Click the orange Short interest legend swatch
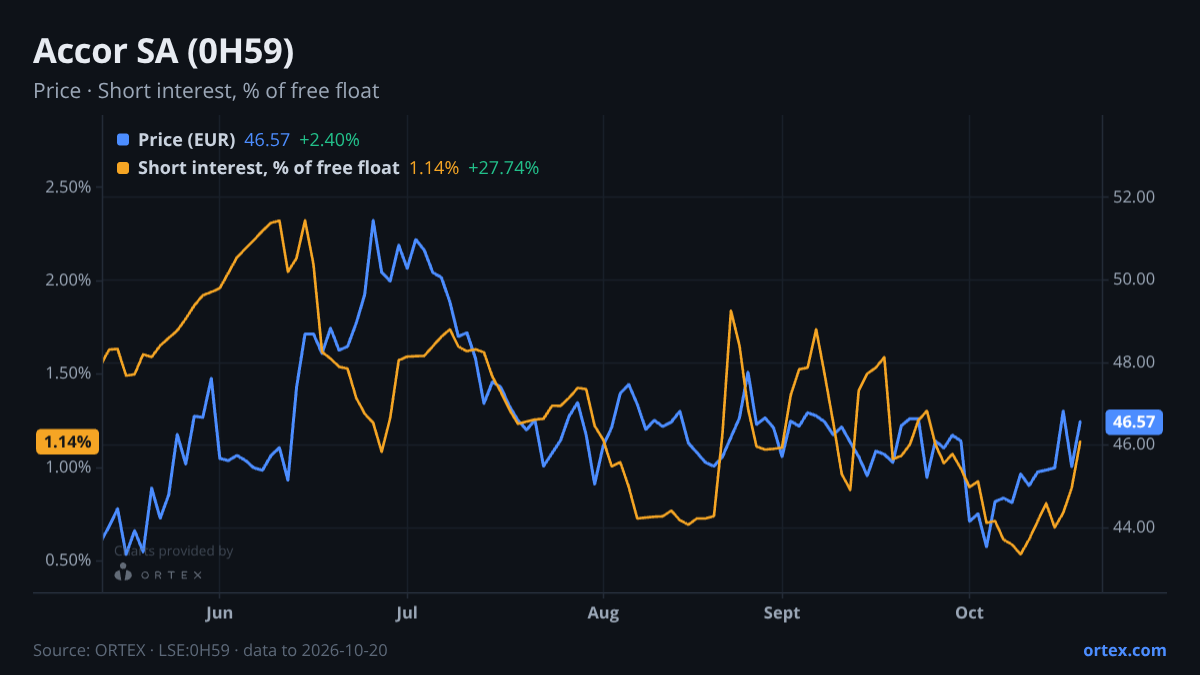 tap(123, 168)
